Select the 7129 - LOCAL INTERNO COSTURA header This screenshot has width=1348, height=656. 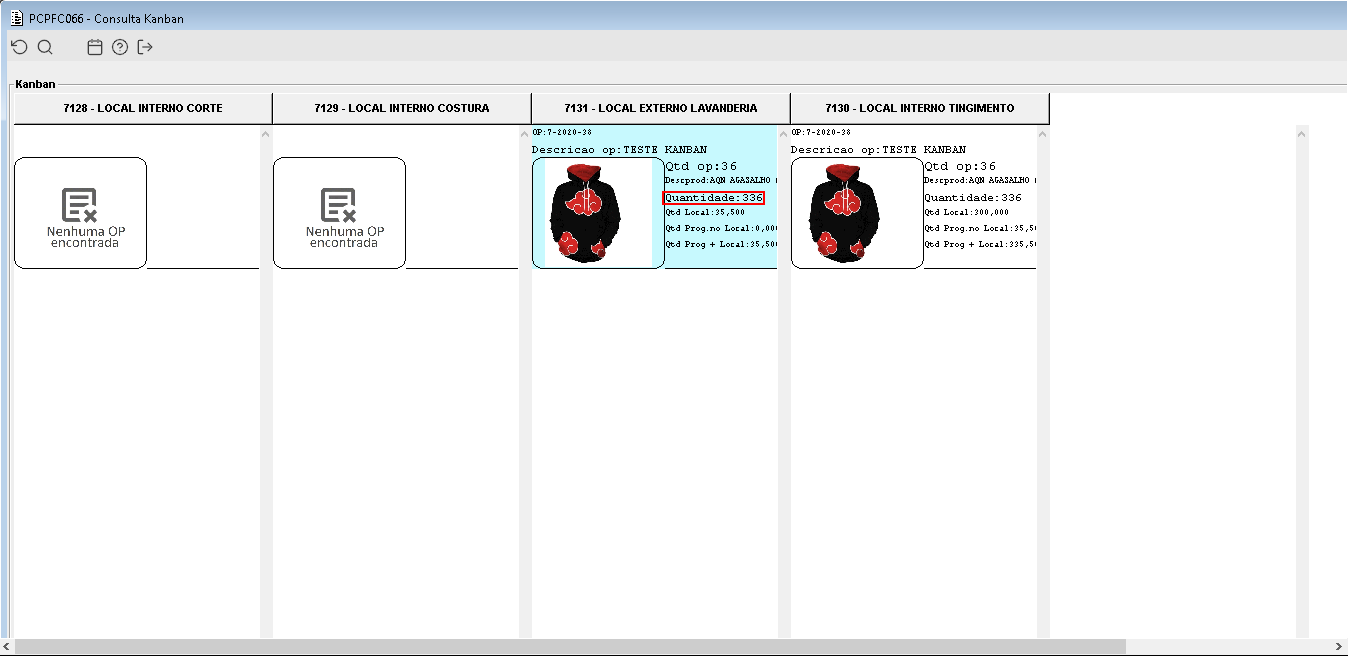tap(402, 108)
